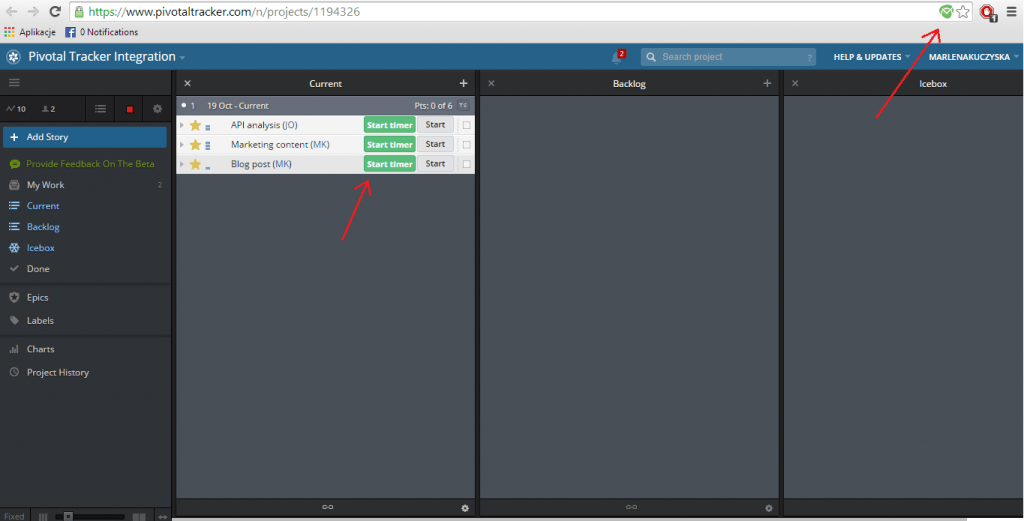Open the MARLENAKUCZYSKA user menu
Image resolution: width=1024 pixels, height=521 pixels.
[973, 57]
